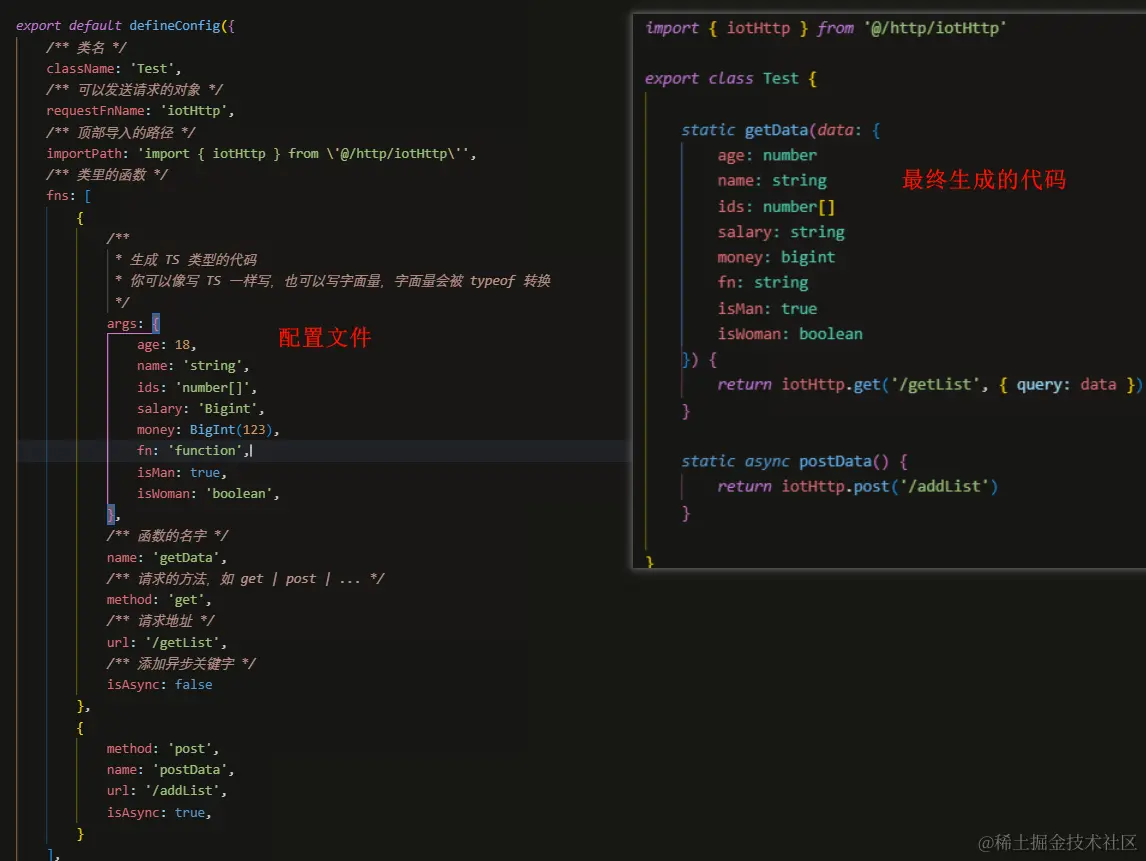Click the typeof 转换 comment line

[333, 281]
